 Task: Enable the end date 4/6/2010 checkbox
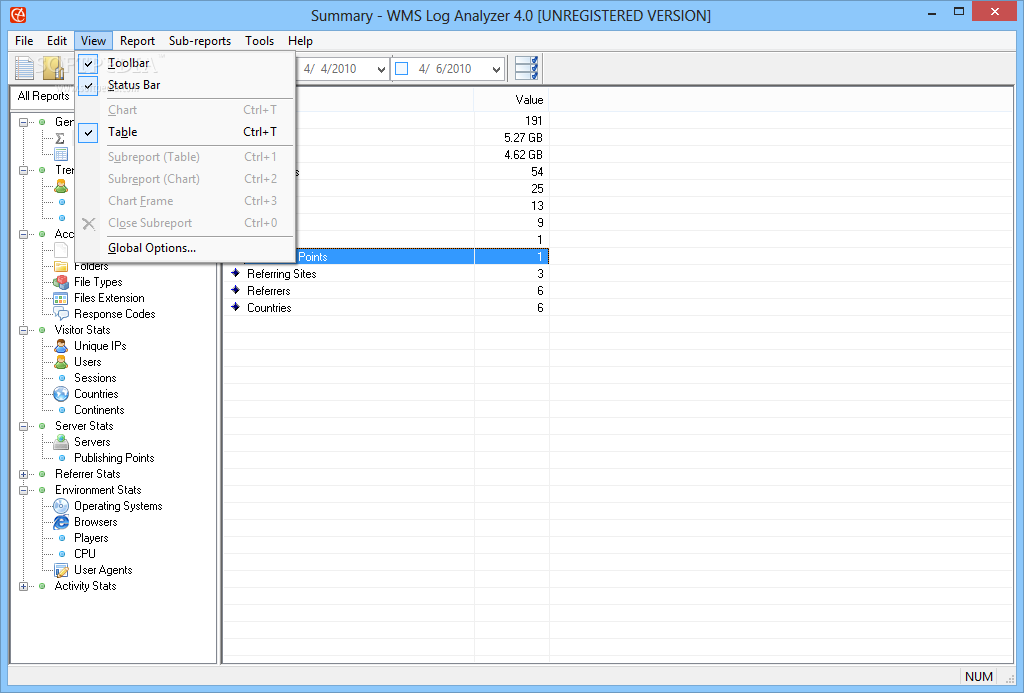[x=402, y=69]
